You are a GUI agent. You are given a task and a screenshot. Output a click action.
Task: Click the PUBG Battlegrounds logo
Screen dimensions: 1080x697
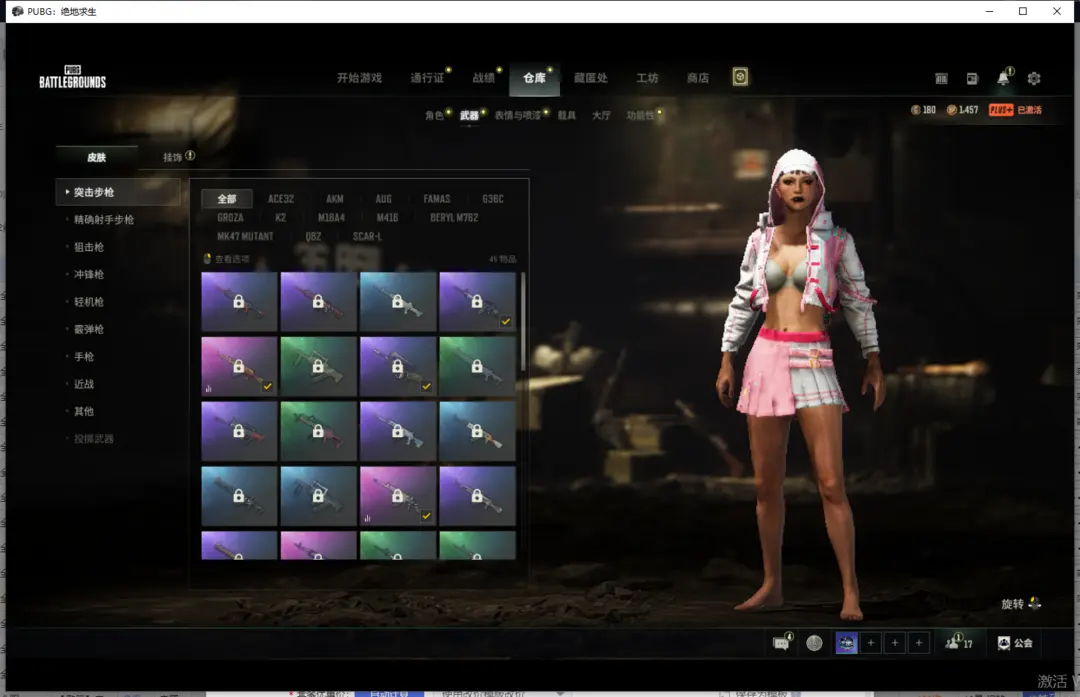(72, 77)
